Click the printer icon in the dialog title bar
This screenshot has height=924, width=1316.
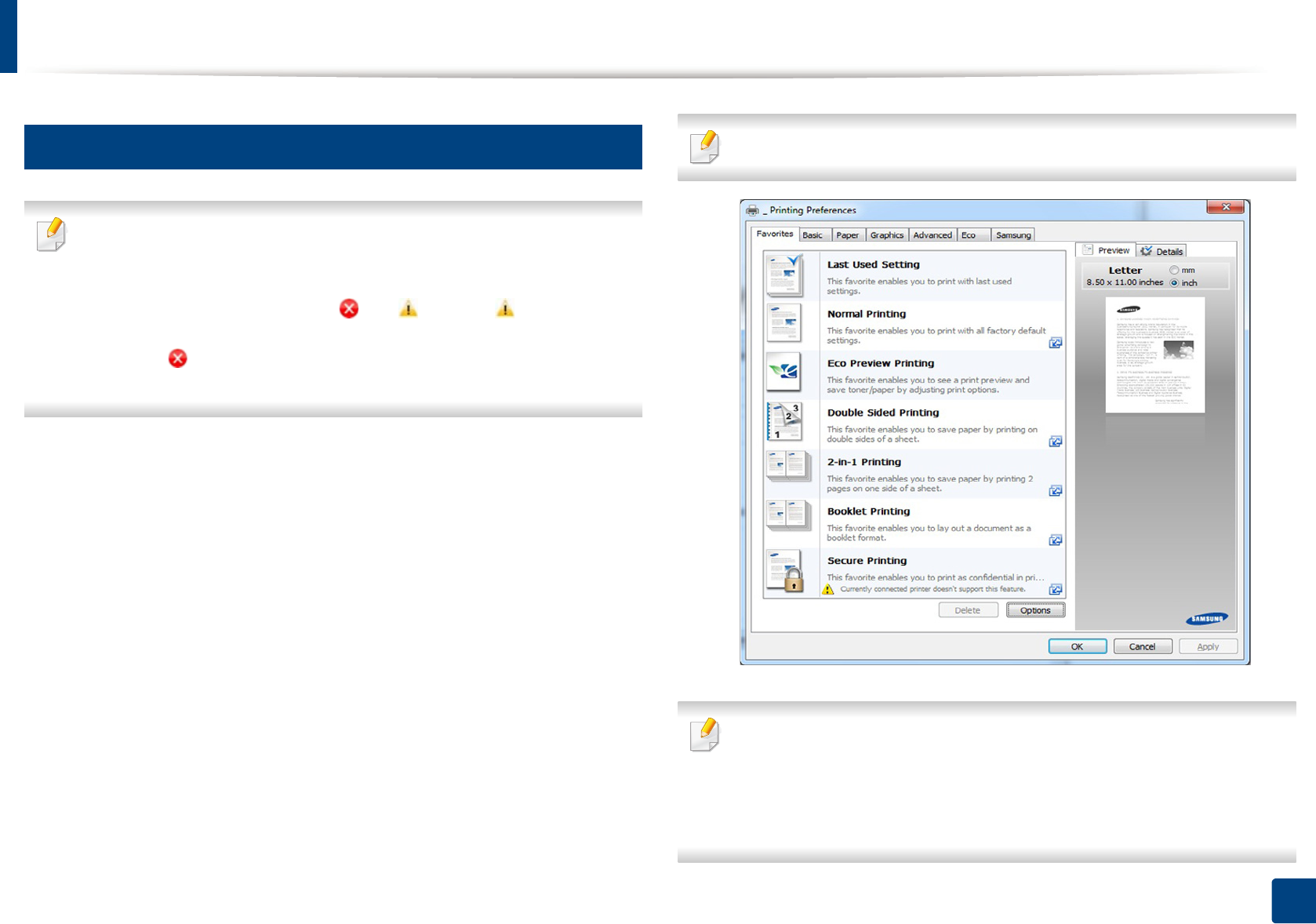pyautogui.click(x=753, y=210)
